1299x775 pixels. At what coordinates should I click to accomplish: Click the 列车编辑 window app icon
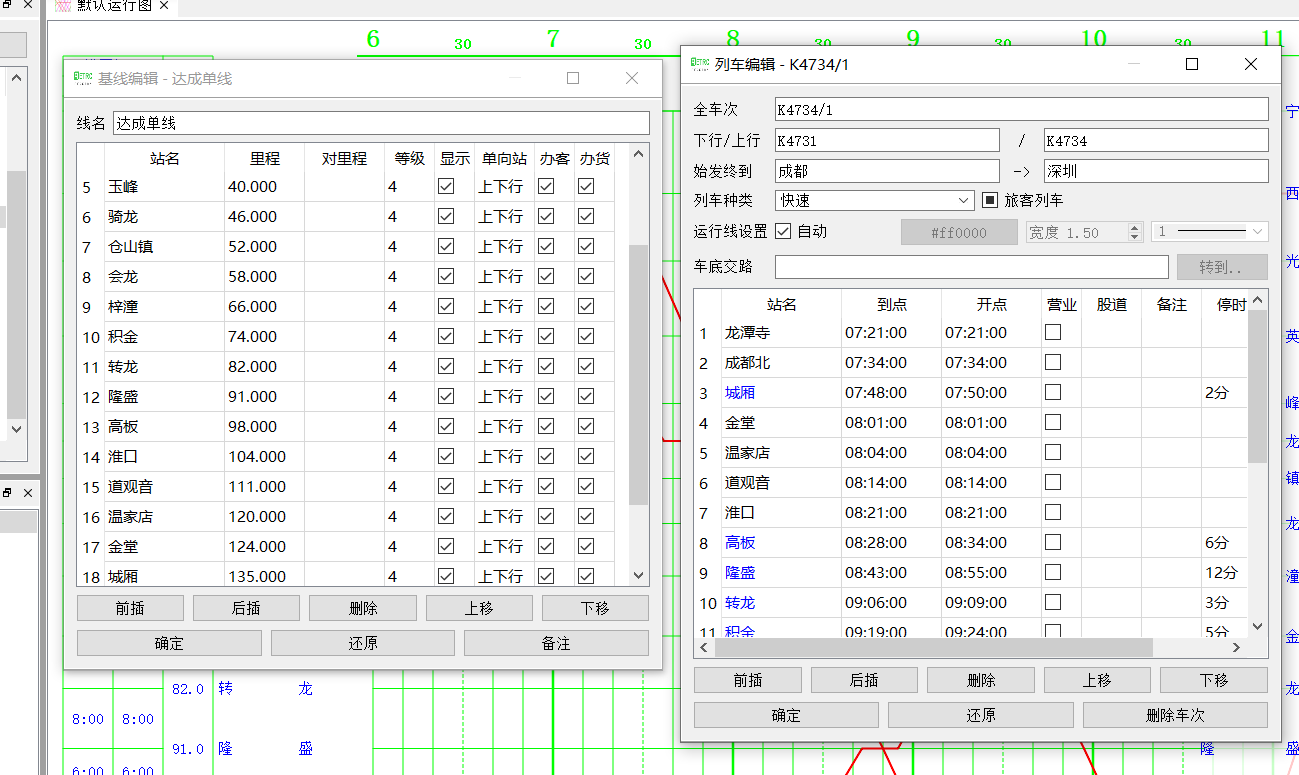point(700,64)
